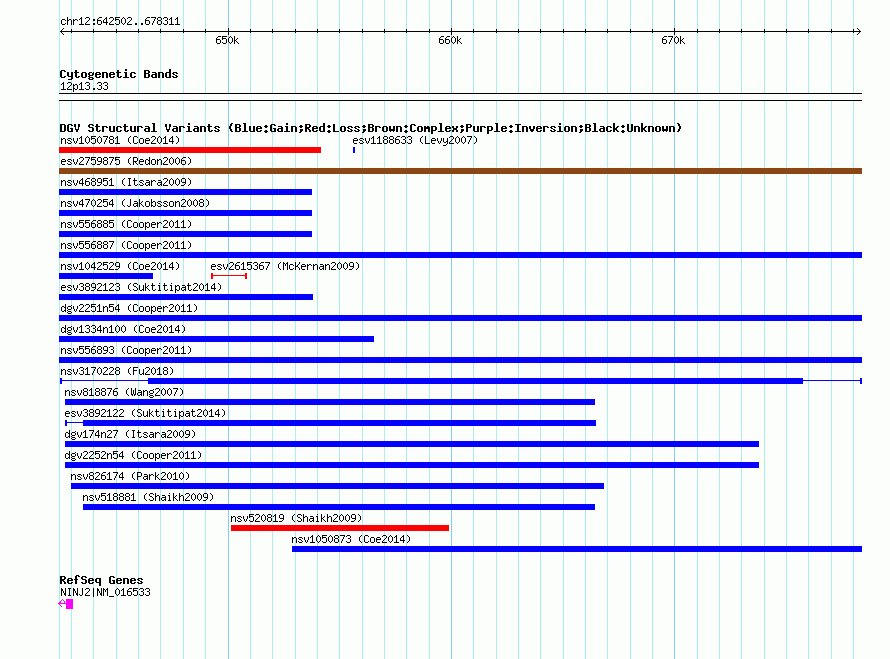Click the red nsv520819 (Shaikh2009) loss bar
Screen dimensions: 890x659
(340, 528)
